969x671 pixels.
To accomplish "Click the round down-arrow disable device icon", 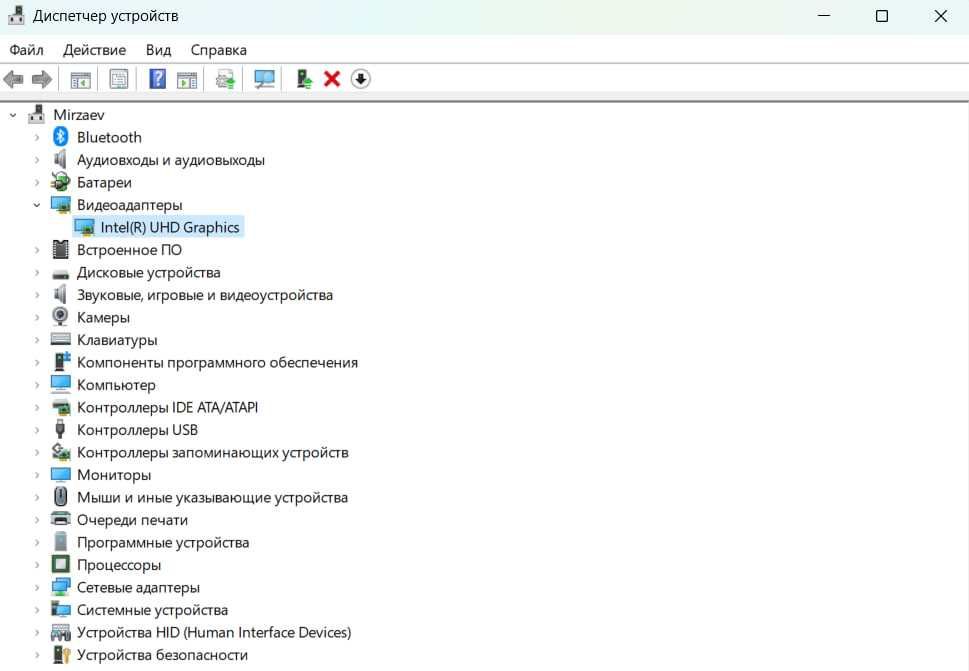I will click(x=360, y=79).
